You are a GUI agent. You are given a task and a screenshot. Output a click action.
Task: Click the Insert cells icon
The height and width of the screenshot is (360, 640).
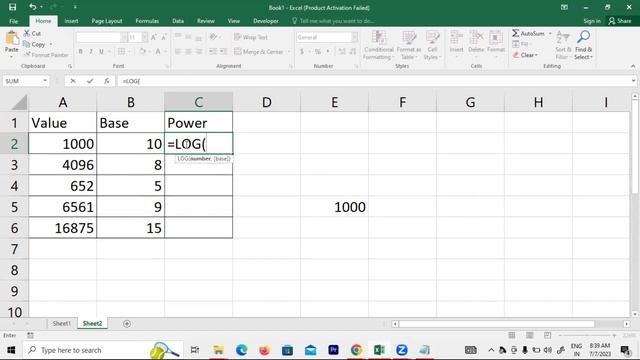click(x=456, y=38)
